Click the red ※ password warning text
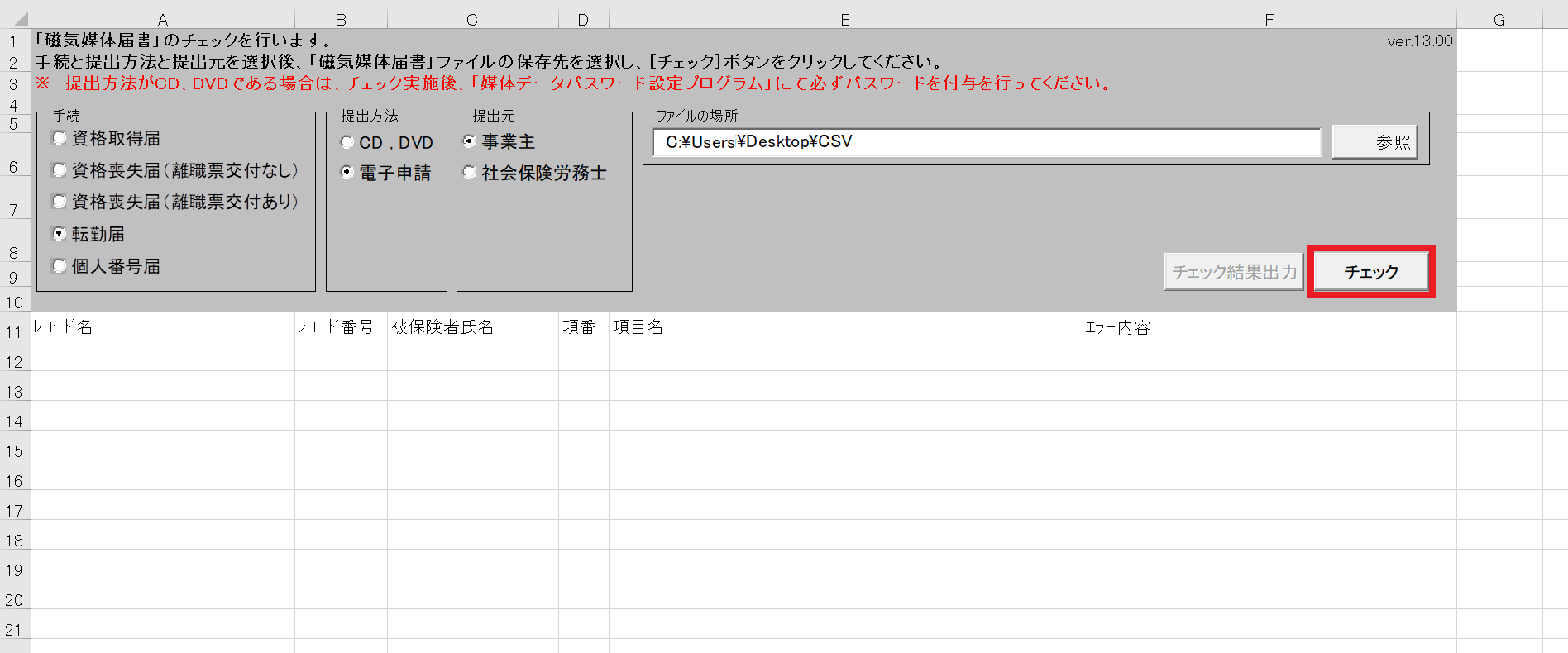This screenshot has width=1568, height=653. pyautogui.click(x=573, y=83)
